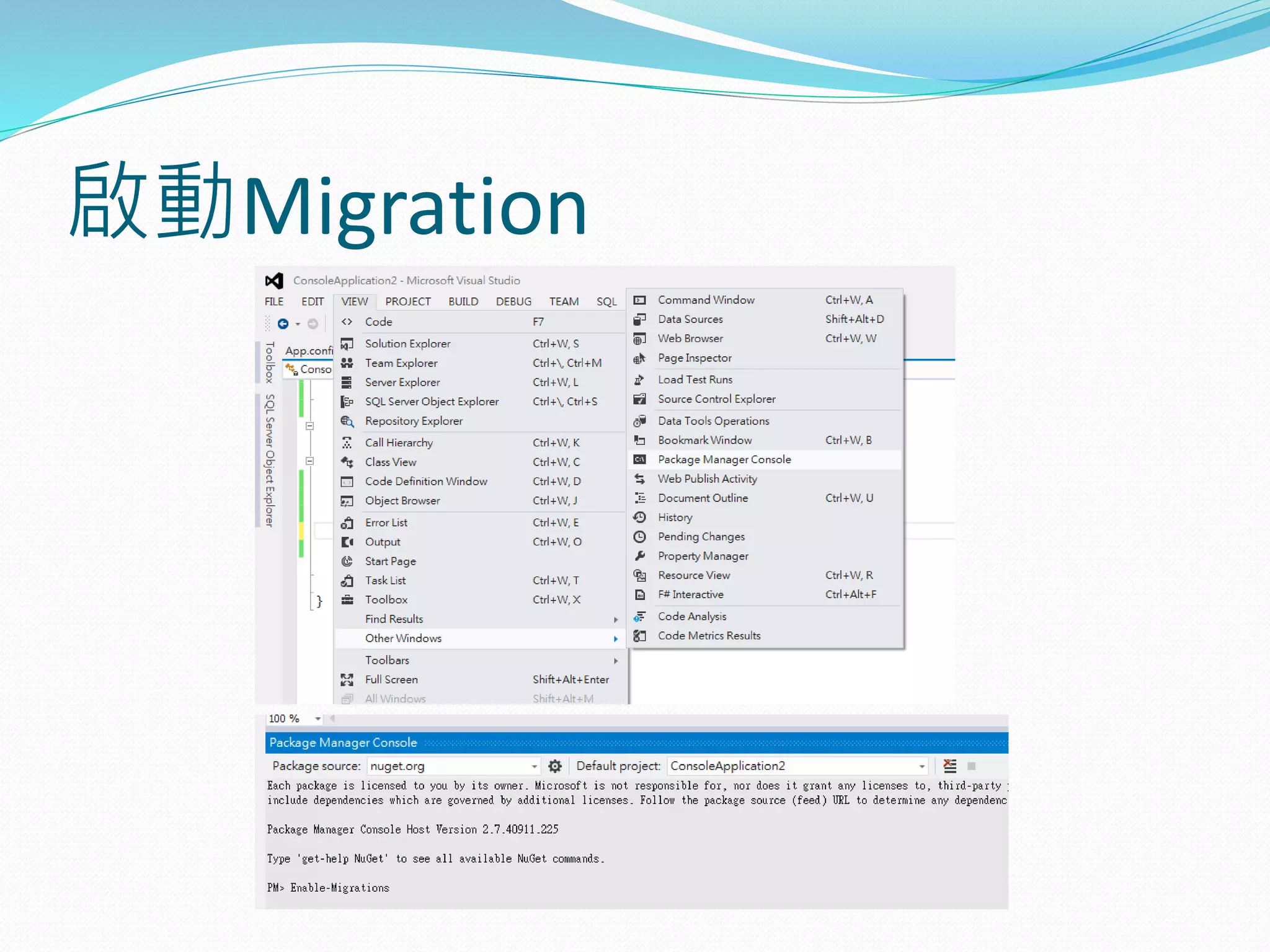Click the Solution Explorer icon in the View menu
This screenshot has height=952, width=1270.
tap(347, 344)
